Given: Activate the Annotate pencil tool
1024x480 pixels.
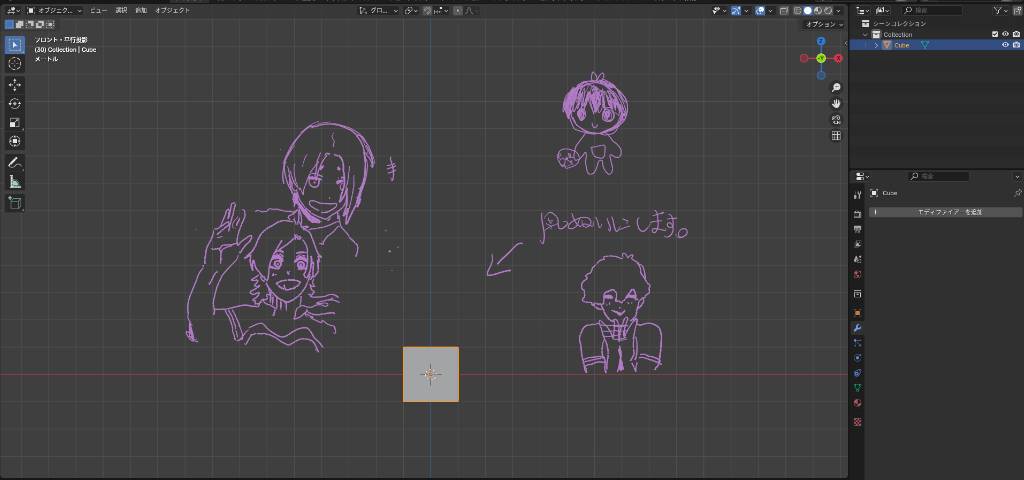Looking at the screenshot, I should tap(15, 162).
